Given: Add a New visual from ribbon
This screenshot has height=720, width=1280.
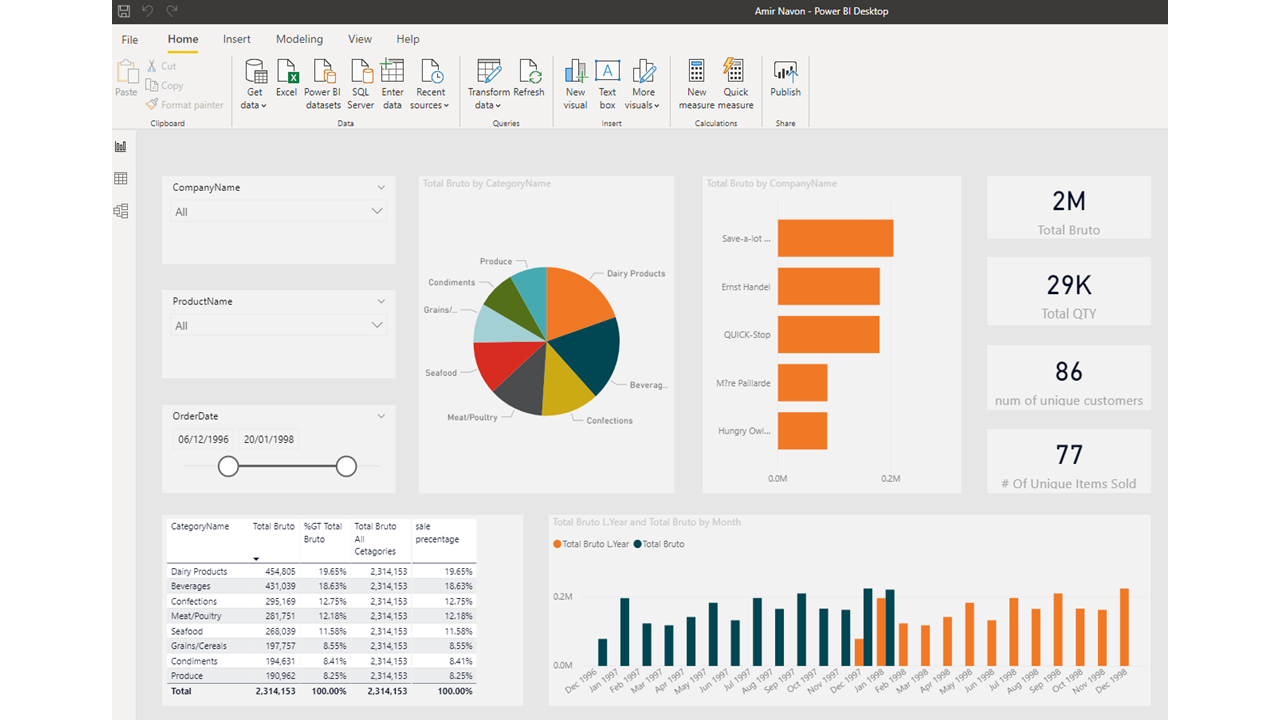Looking at the screenshot, I should click(575, 72).
